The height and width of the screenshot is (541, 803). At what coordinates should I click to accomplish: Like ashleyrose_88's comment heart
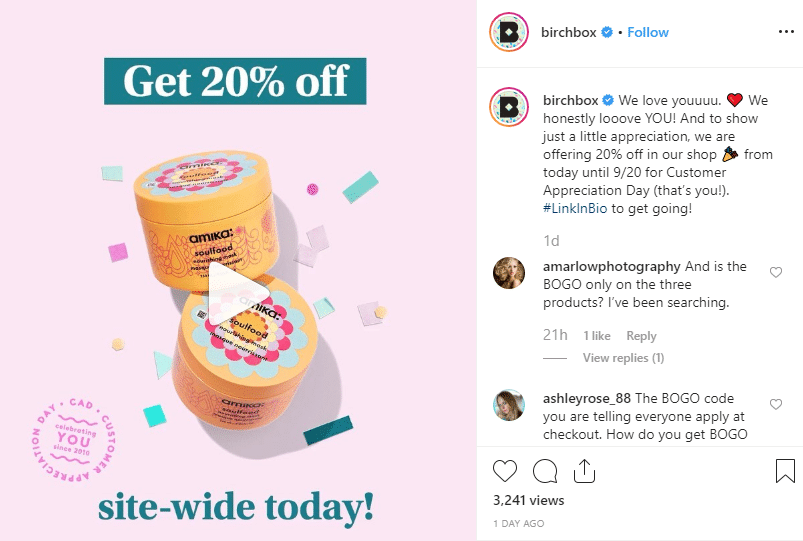tap(776, 404)
